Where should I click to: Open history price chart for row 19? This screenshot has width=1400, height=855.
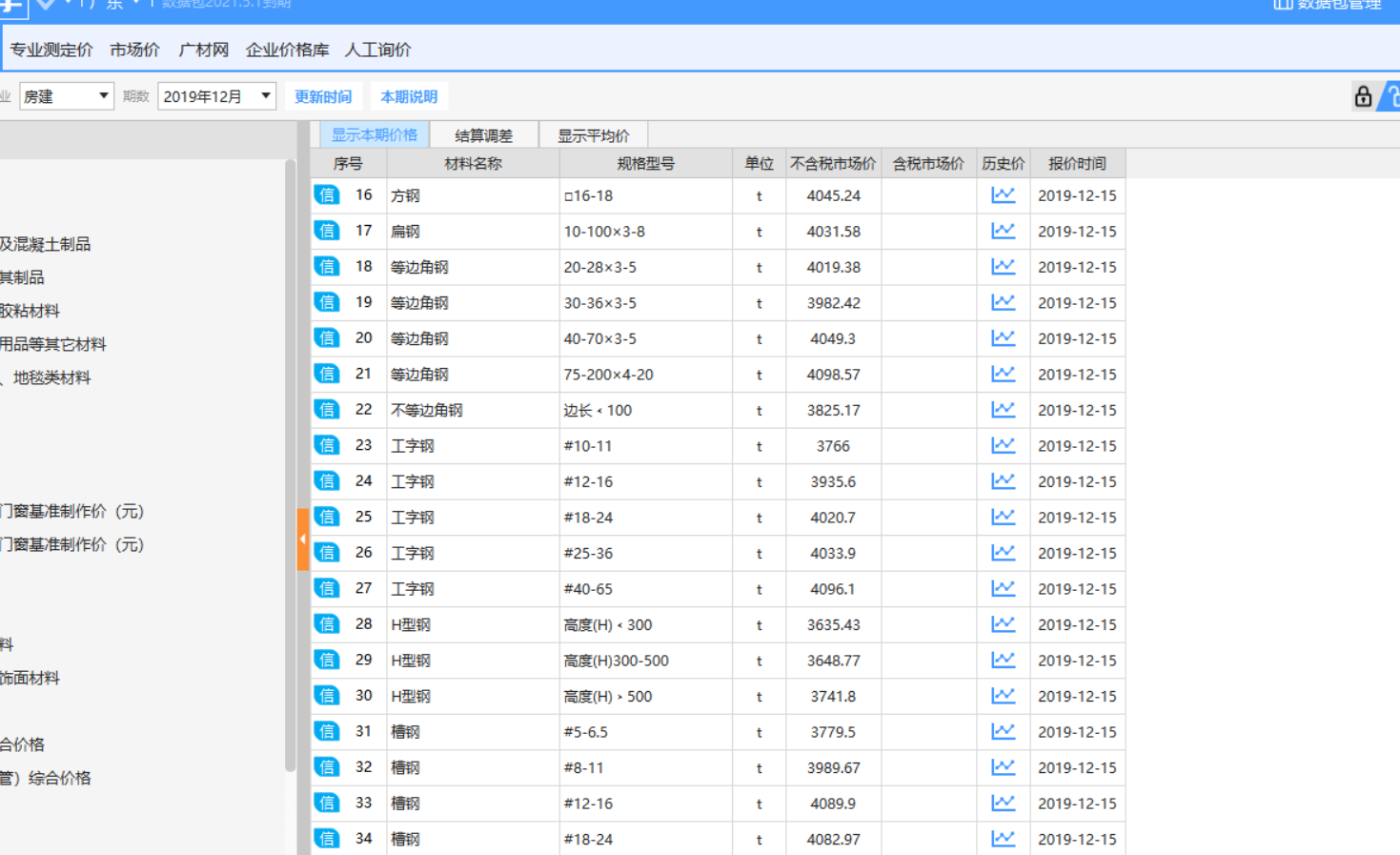pos(1003,302)
